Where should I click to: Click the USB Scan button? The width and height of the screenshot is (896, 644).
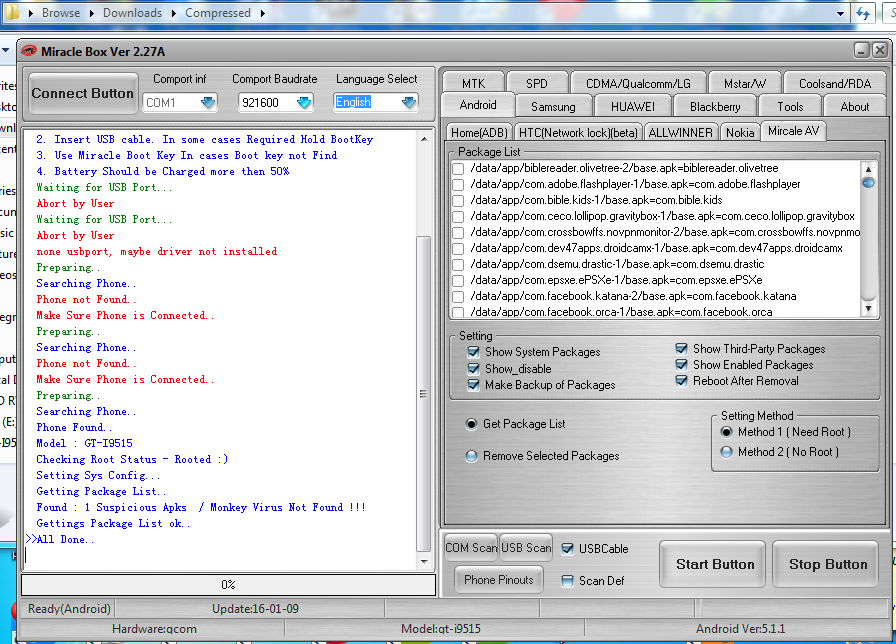526,548
